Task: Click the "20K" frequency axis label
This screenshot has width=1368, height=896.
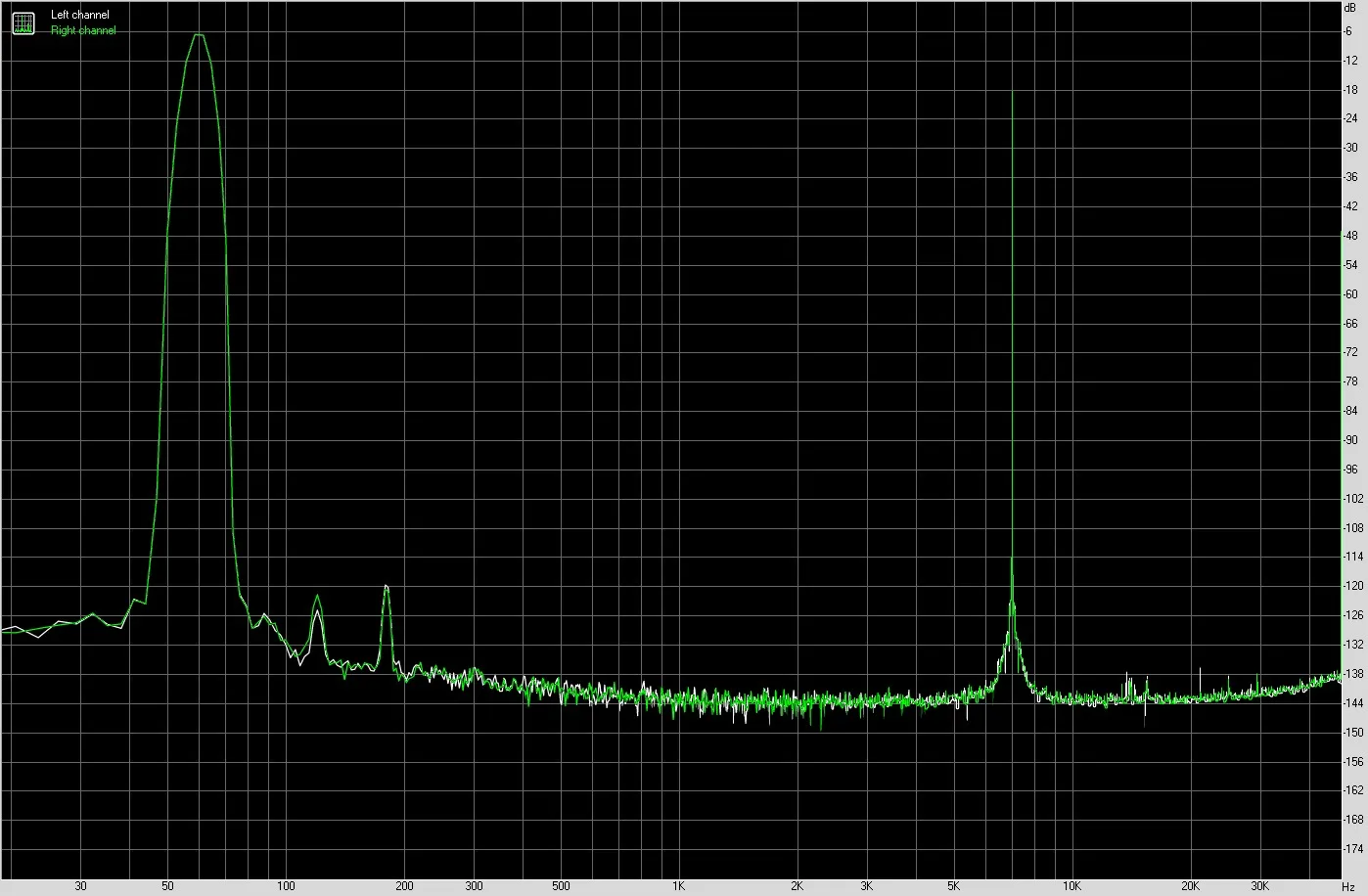Action: (x=1190, y=886)
